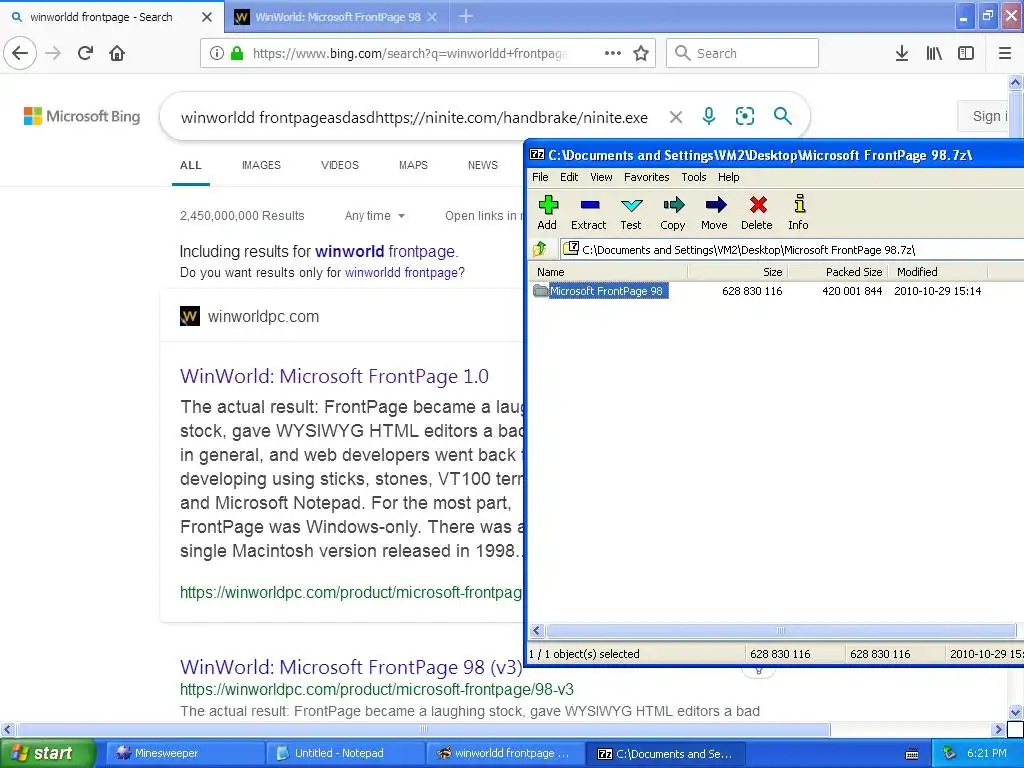This screenshot has height=768, width=1024.
Task: Open the Windows start menu
Action: pos(47,753)
